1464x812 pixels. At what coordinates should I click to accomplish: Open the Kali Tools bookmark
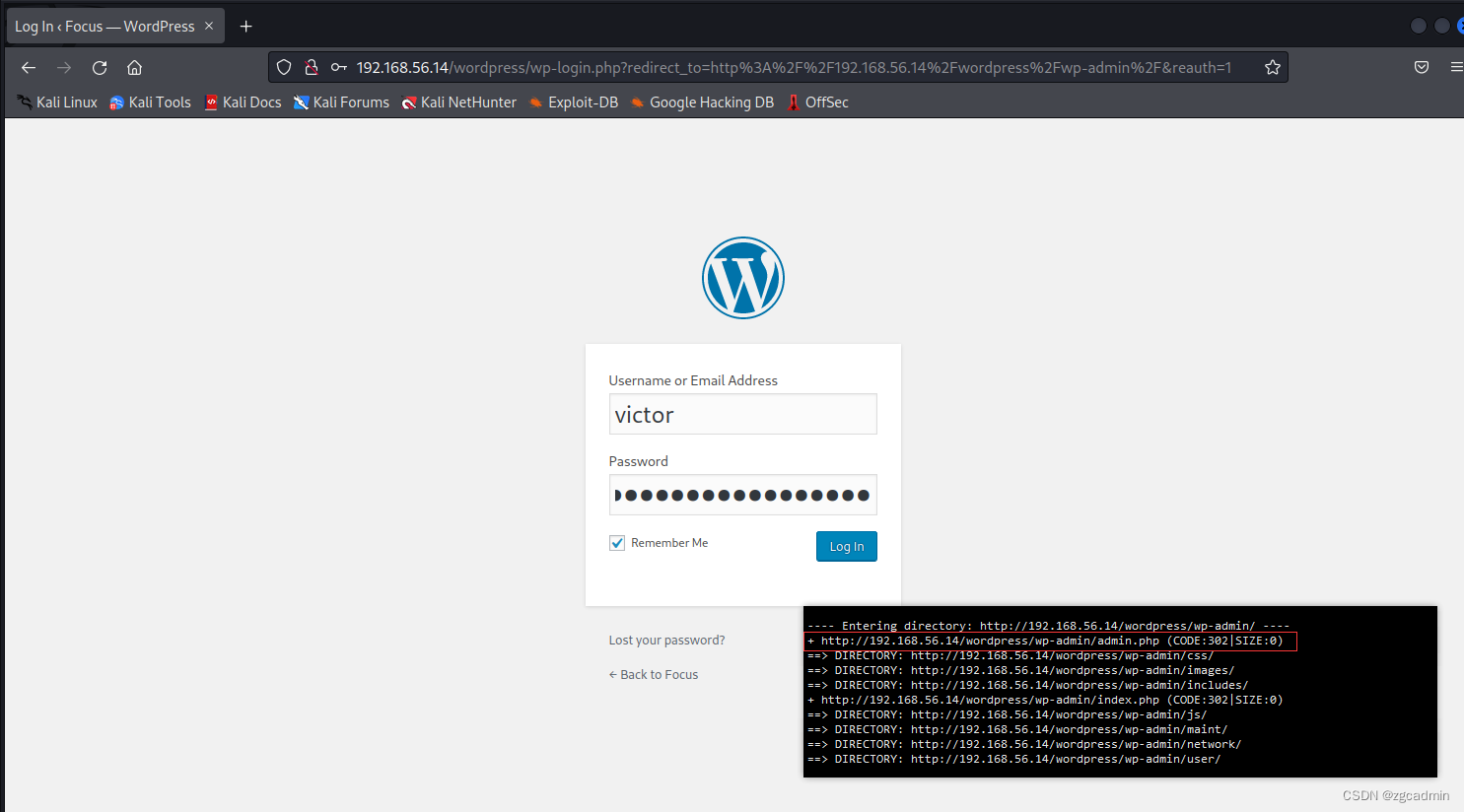(150, 102)
